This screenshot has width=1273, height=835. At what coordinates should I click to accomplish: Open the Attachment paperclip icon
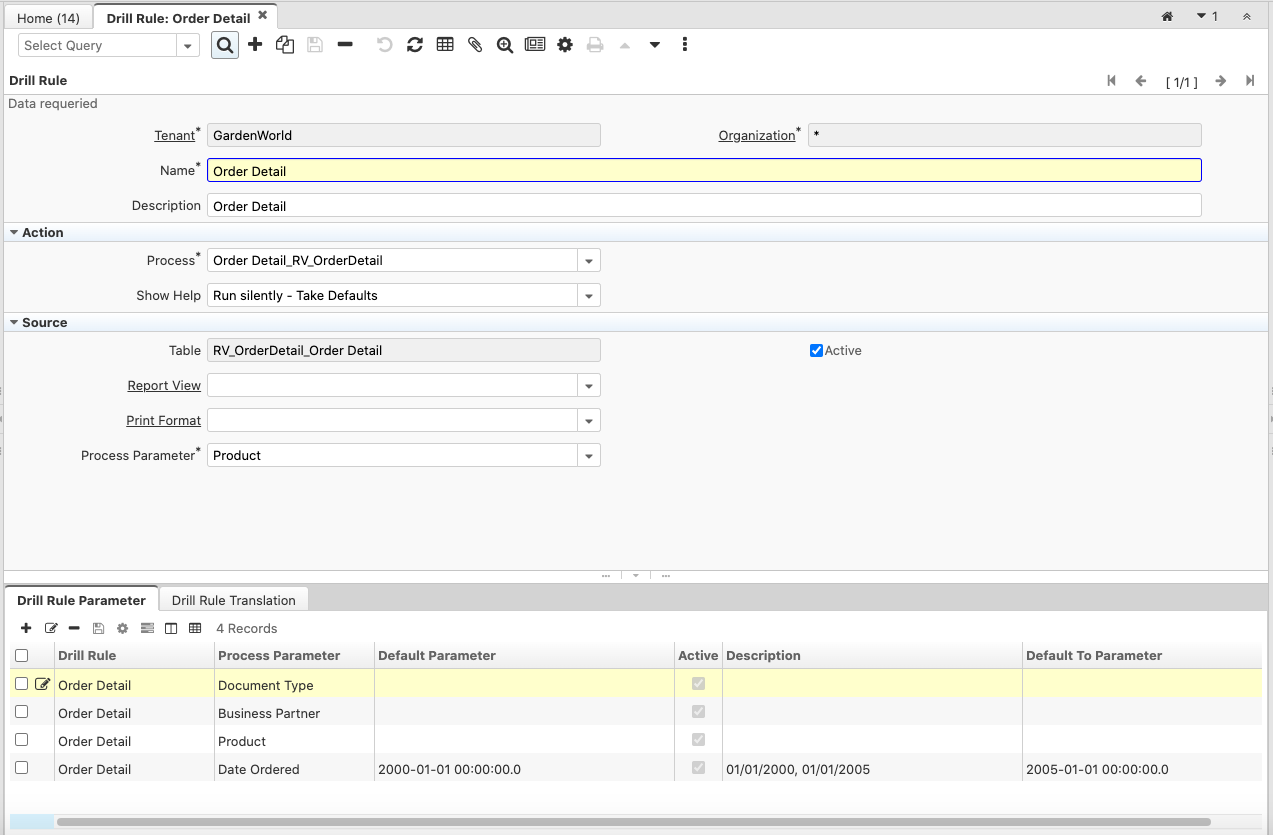(475, 45)
